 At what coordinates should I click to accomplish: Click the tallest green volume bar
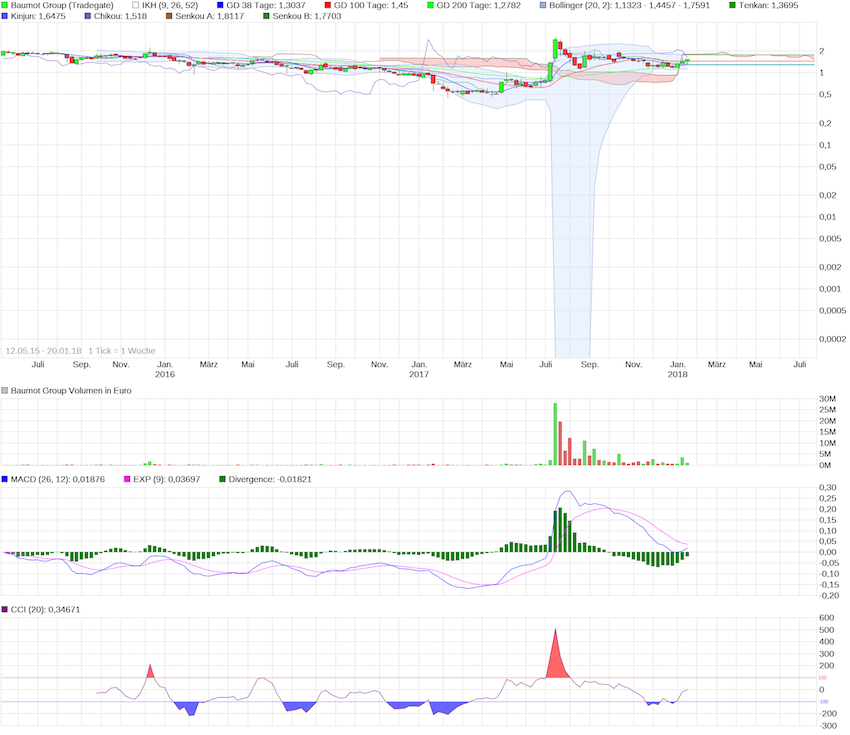point(555,434)
